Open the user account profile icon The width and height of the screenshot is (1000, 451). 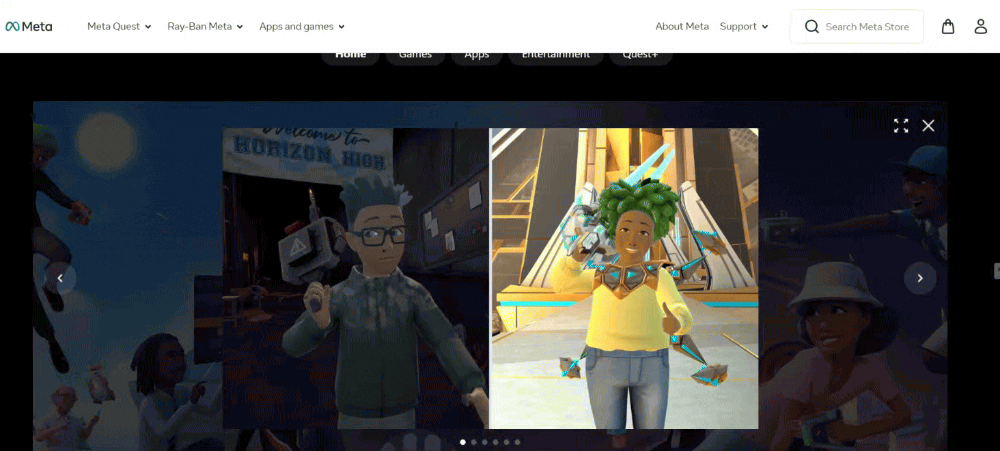981,26
